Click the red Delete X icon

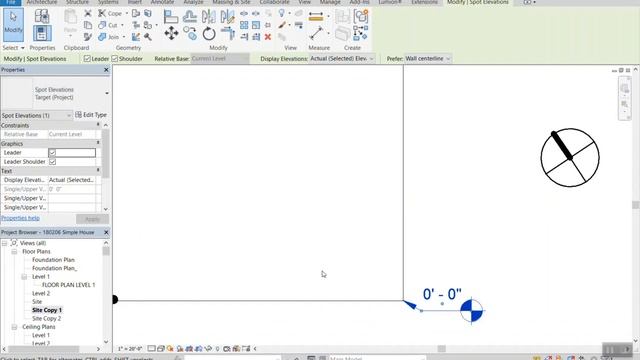coord(268,37)
